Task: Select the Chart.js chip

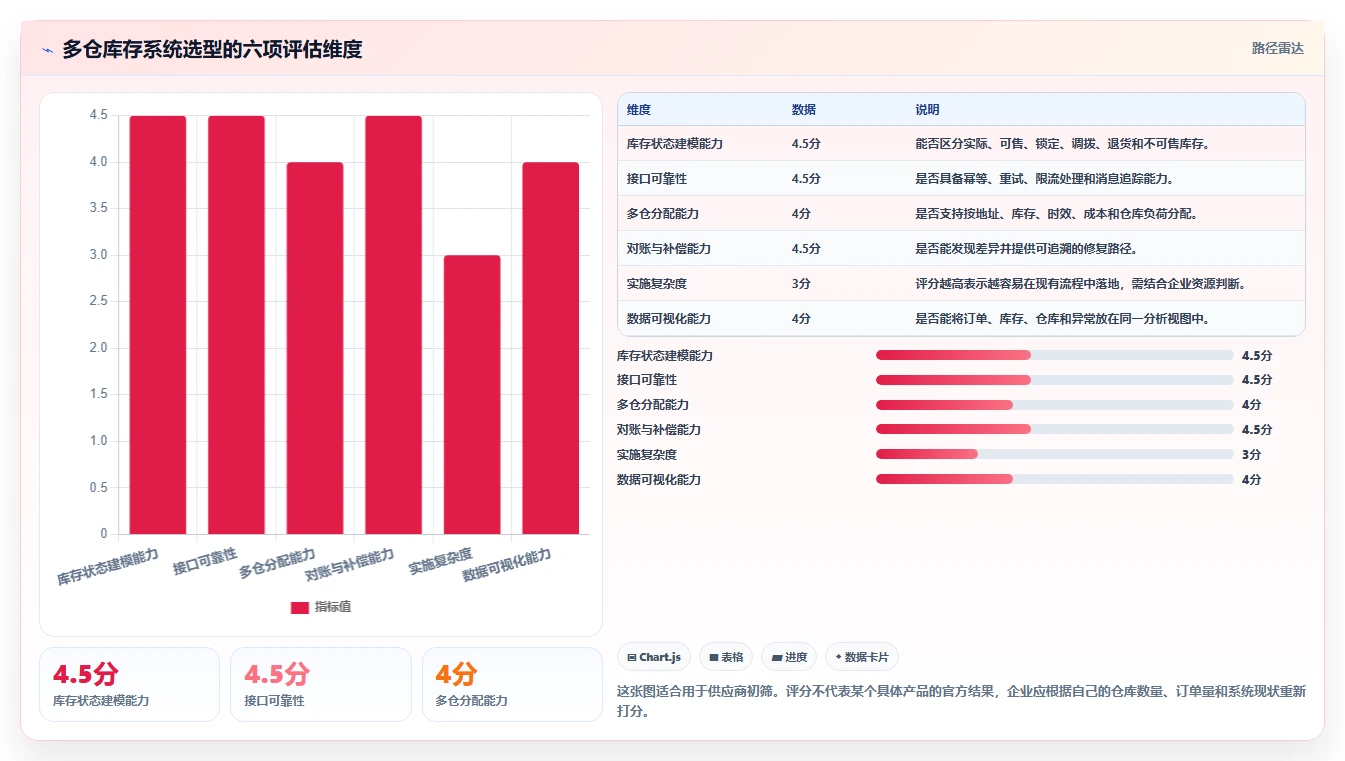Action: click(654, 657)
